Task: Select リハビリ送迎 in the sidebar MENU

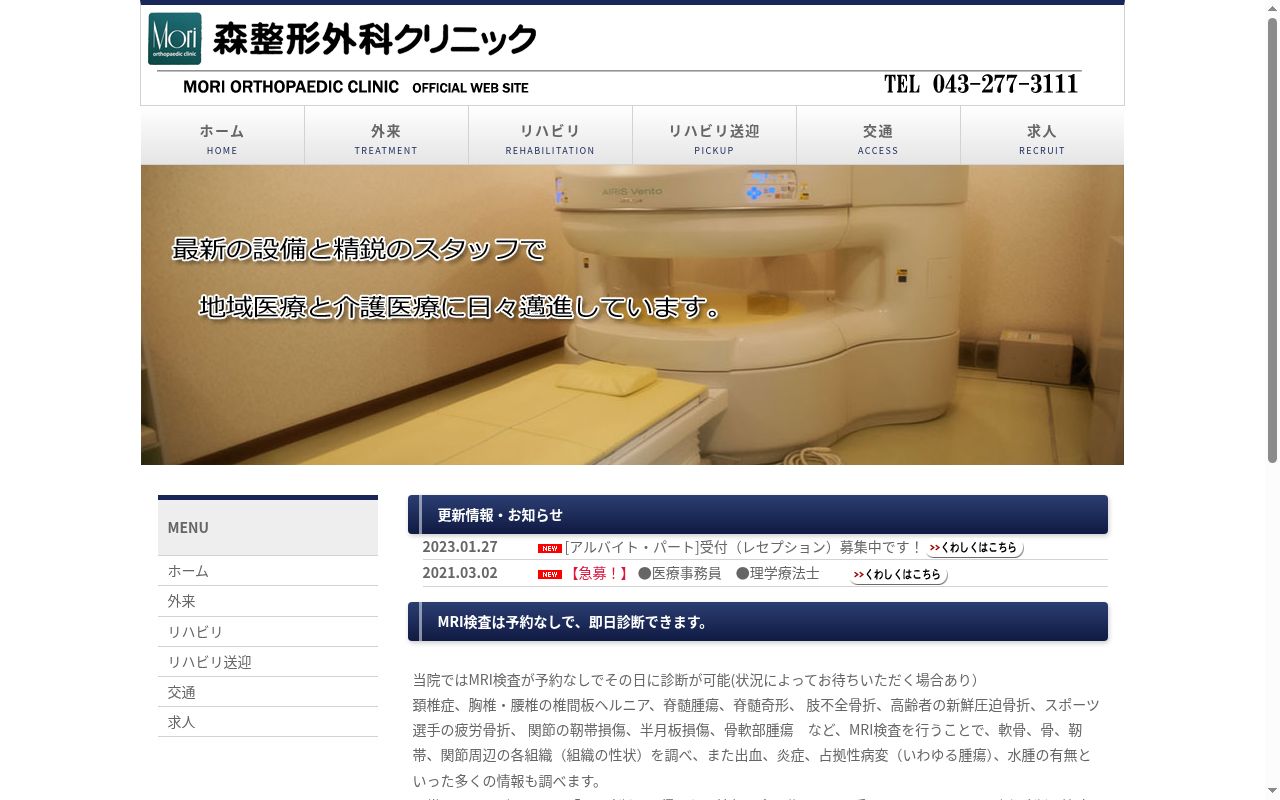Action: 268,662
